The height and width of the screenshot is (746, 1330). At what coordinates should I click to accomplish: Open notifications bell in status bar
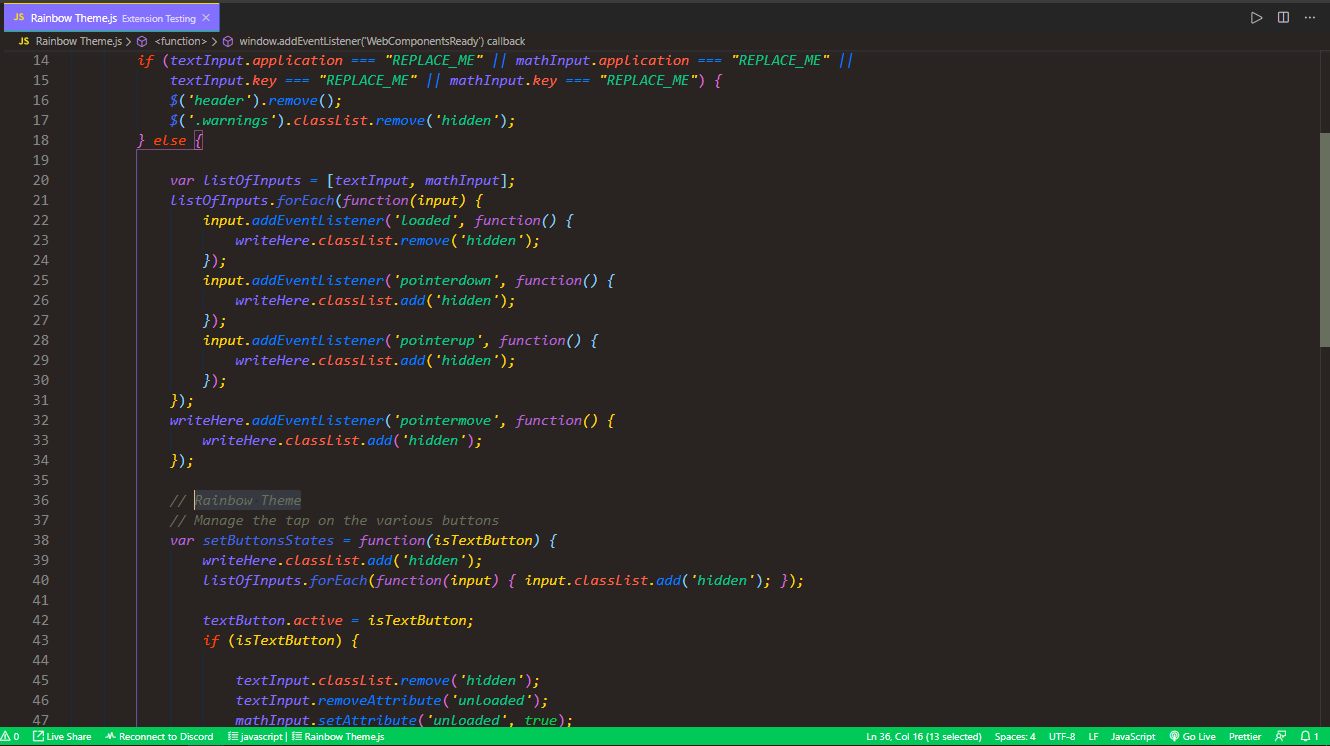tap(1308, 737)
